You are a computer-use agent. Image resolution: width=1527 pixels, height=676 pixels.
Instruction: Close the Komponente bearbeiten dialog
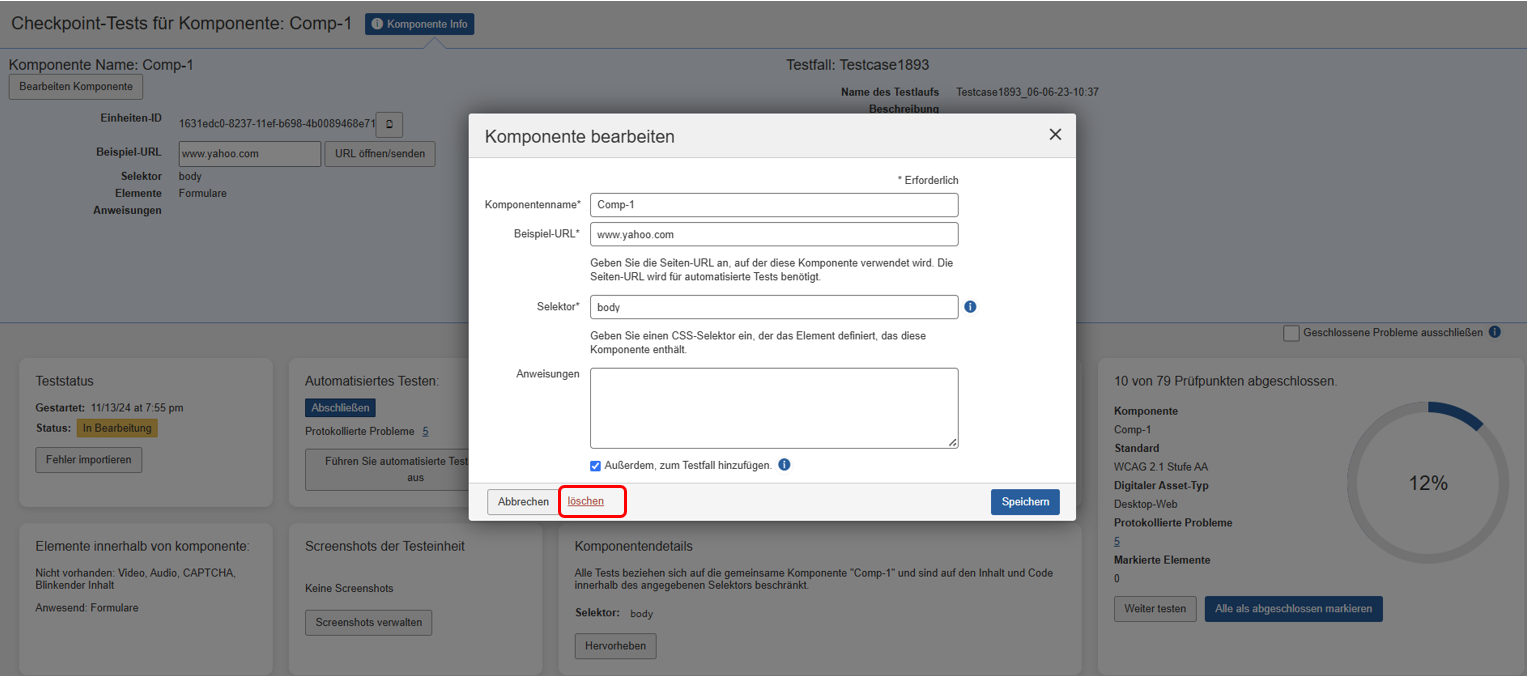pyautogui.click(x=1055, y=135)
